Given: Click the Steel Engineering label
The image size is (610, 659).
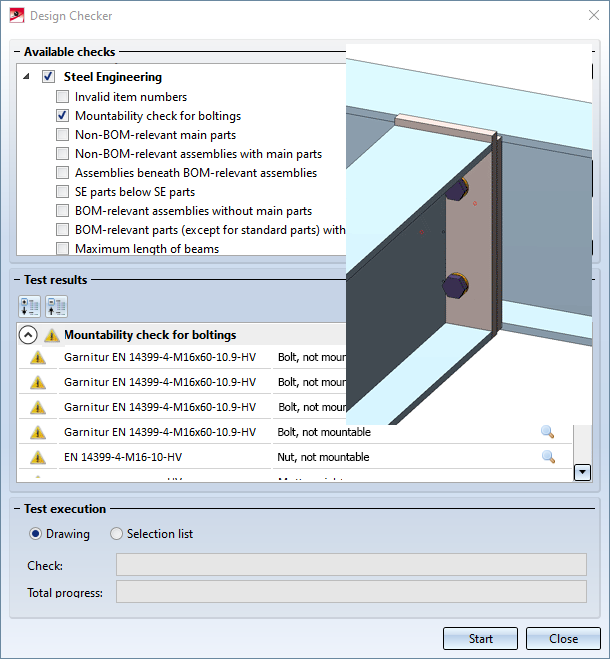Looking at the screenshot, I should click(x=113, y=77).
